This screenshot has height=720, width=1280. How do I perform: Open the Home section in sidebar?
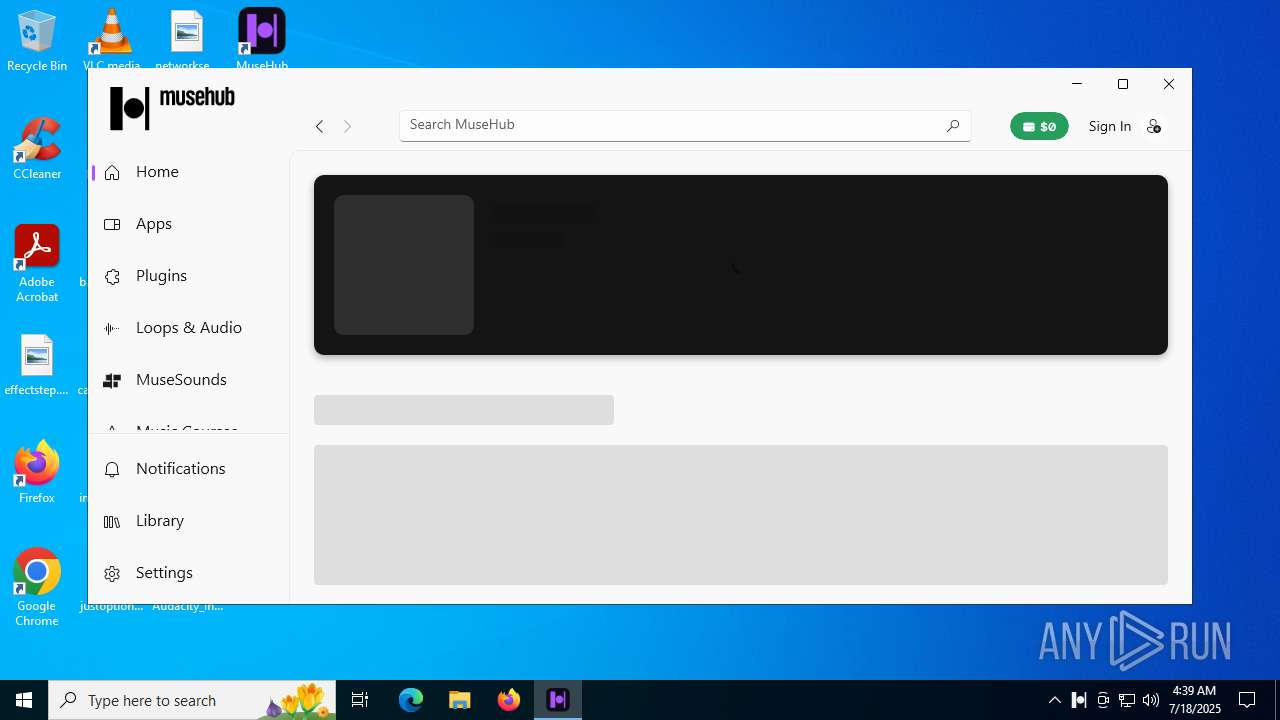click(x=189, y=172)
